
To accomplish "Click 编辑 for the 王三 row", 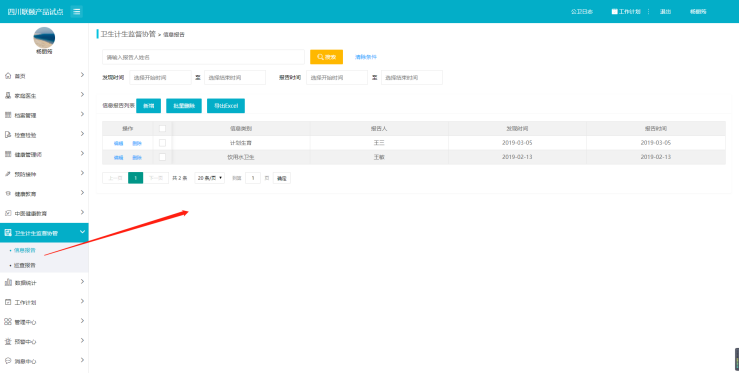I will (118, 143).
